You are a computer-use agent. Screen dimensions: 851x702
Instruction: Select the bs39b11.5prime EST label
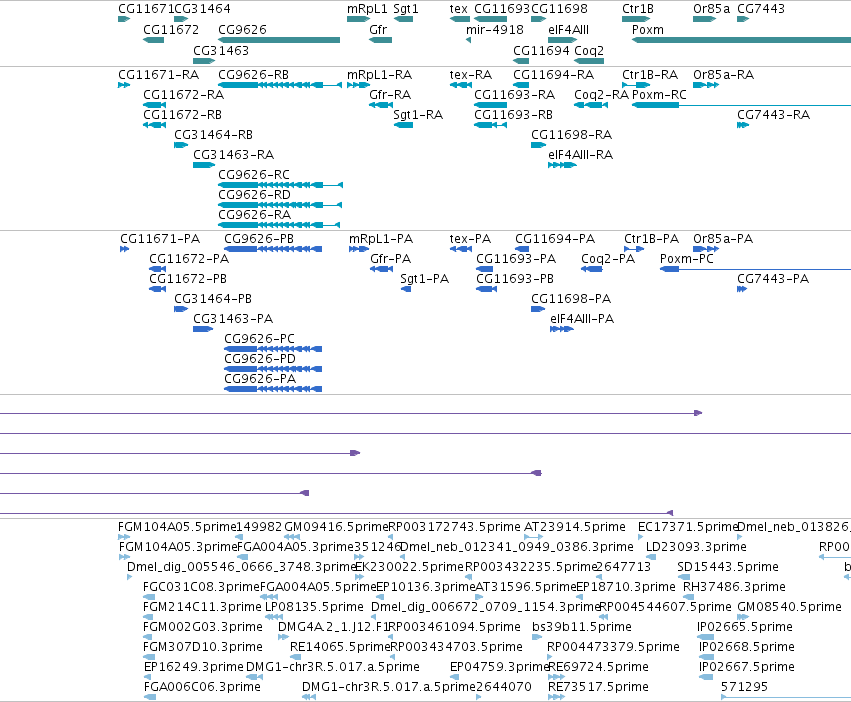click(x=582, y=627)
